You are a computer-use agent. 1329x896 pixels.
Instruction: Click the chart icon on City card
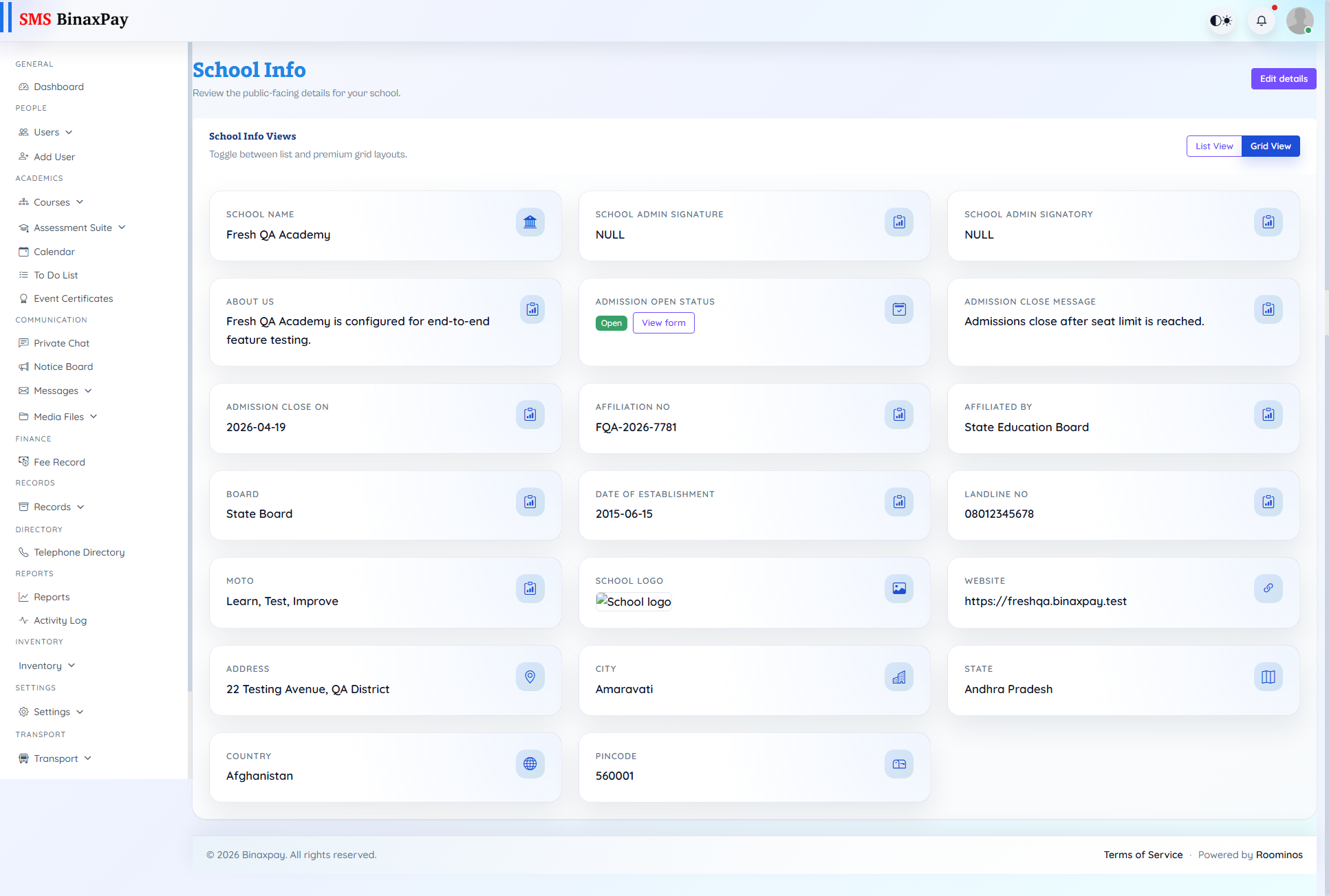click(898, 677)
